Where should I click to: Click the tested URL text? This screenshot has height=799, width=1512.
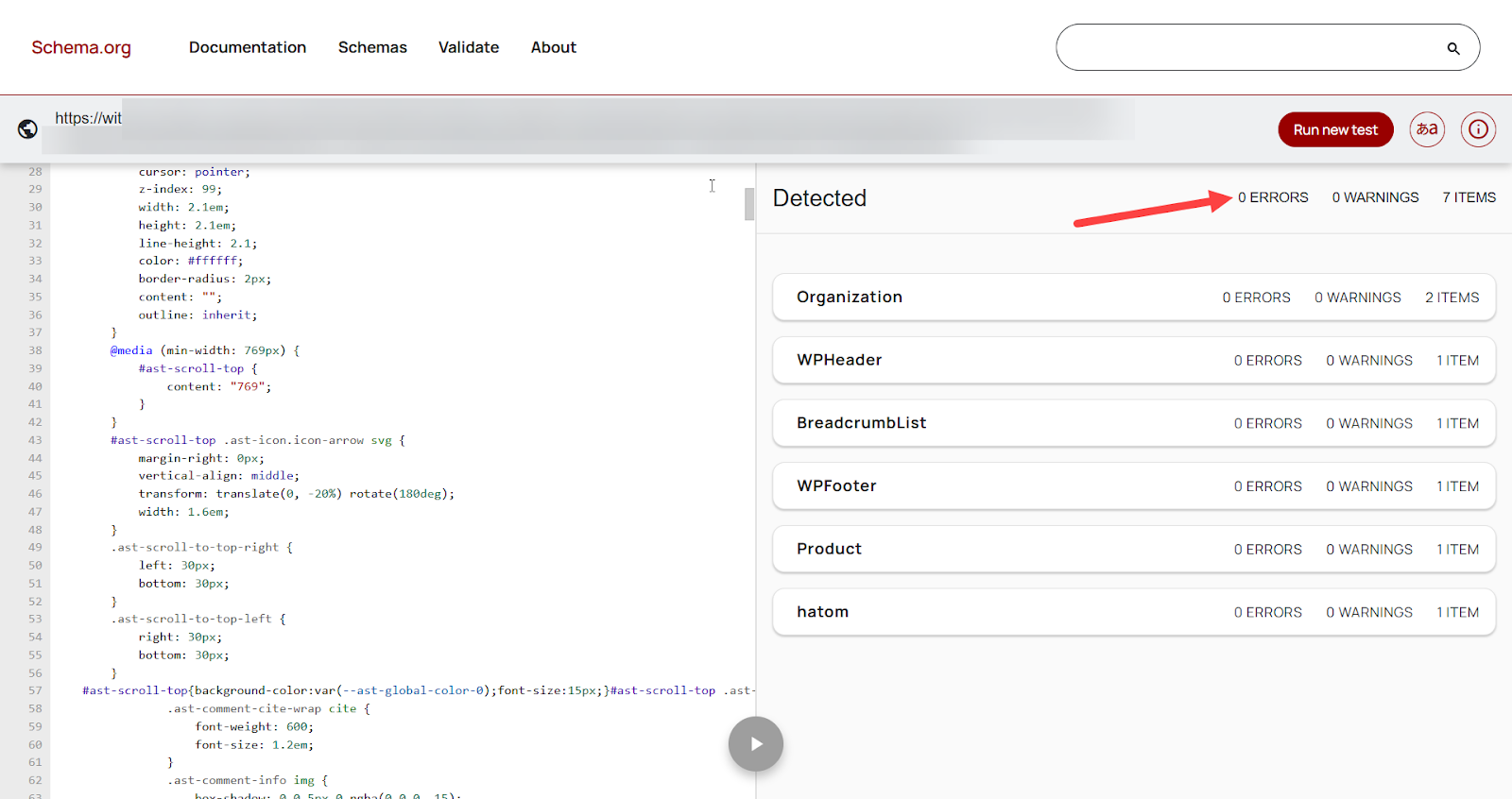click(89, 118)
